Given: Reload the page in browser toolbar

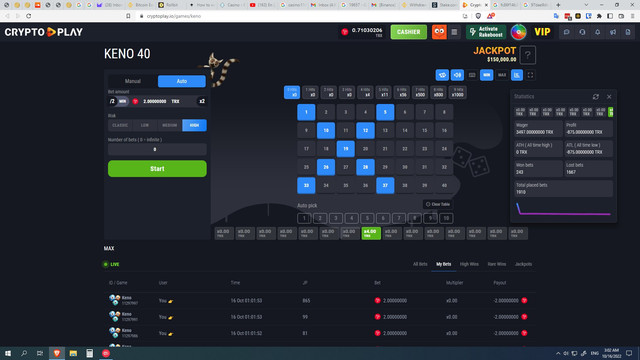Looking at the screenshot, I should coord(29,16).
